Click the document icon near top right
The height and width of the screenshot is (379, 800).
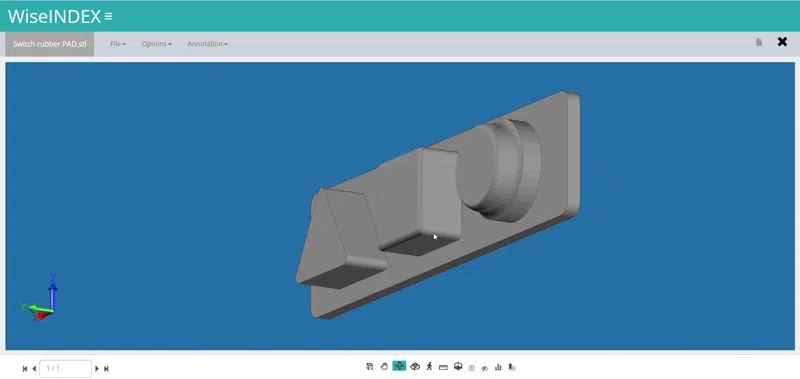tap(759, 42)
